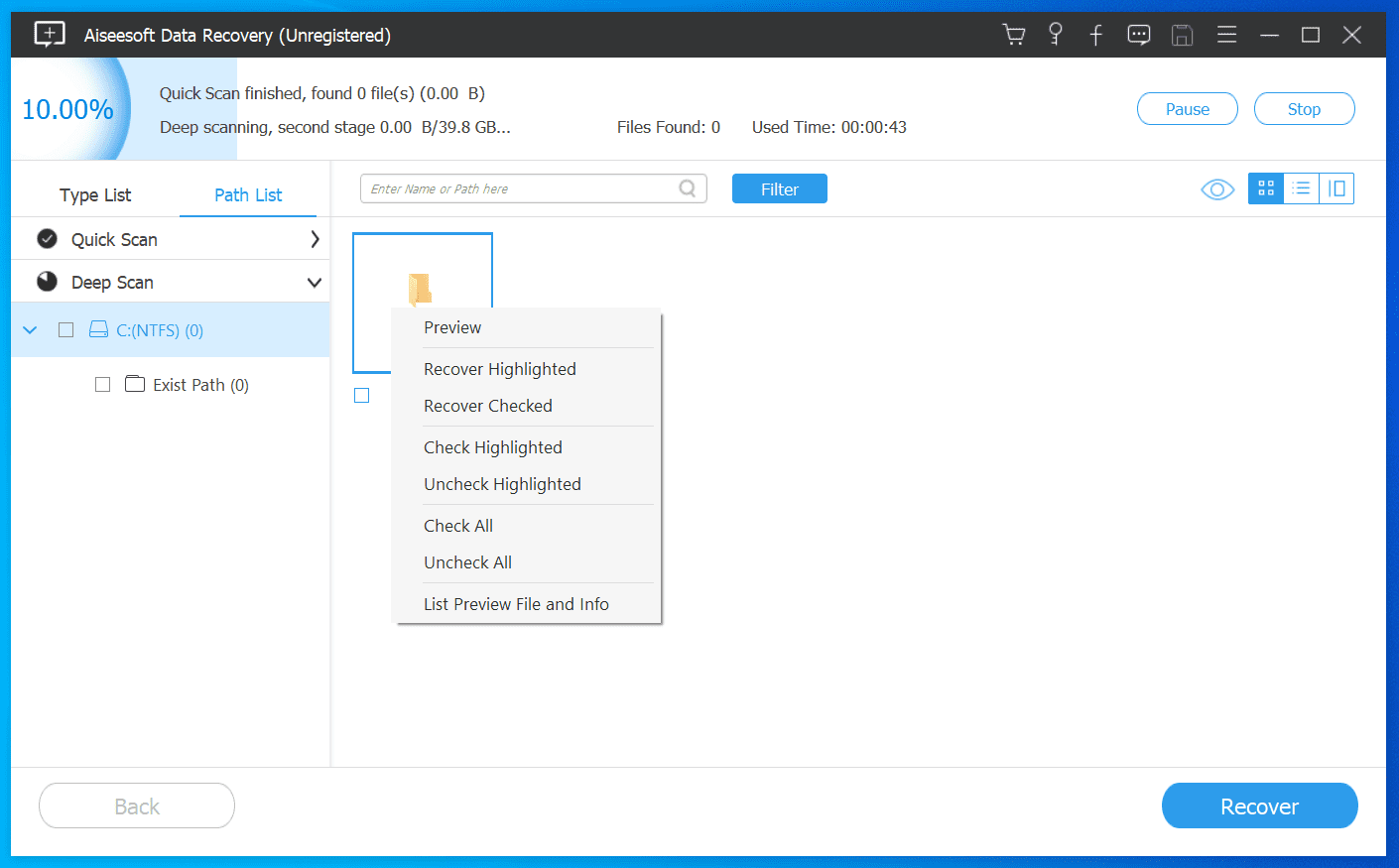Pause the scan
Image resolution: width=1399 pixels, height=868 pixels.
1188,109
